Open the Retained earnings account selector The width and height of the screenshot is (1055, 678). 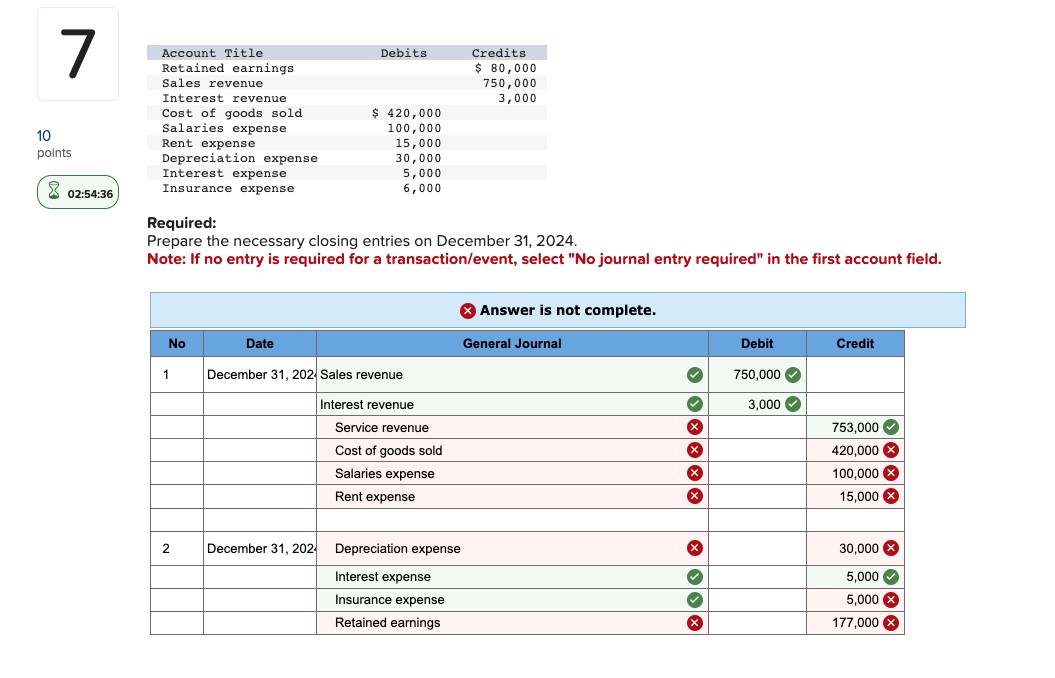(500, 622)
